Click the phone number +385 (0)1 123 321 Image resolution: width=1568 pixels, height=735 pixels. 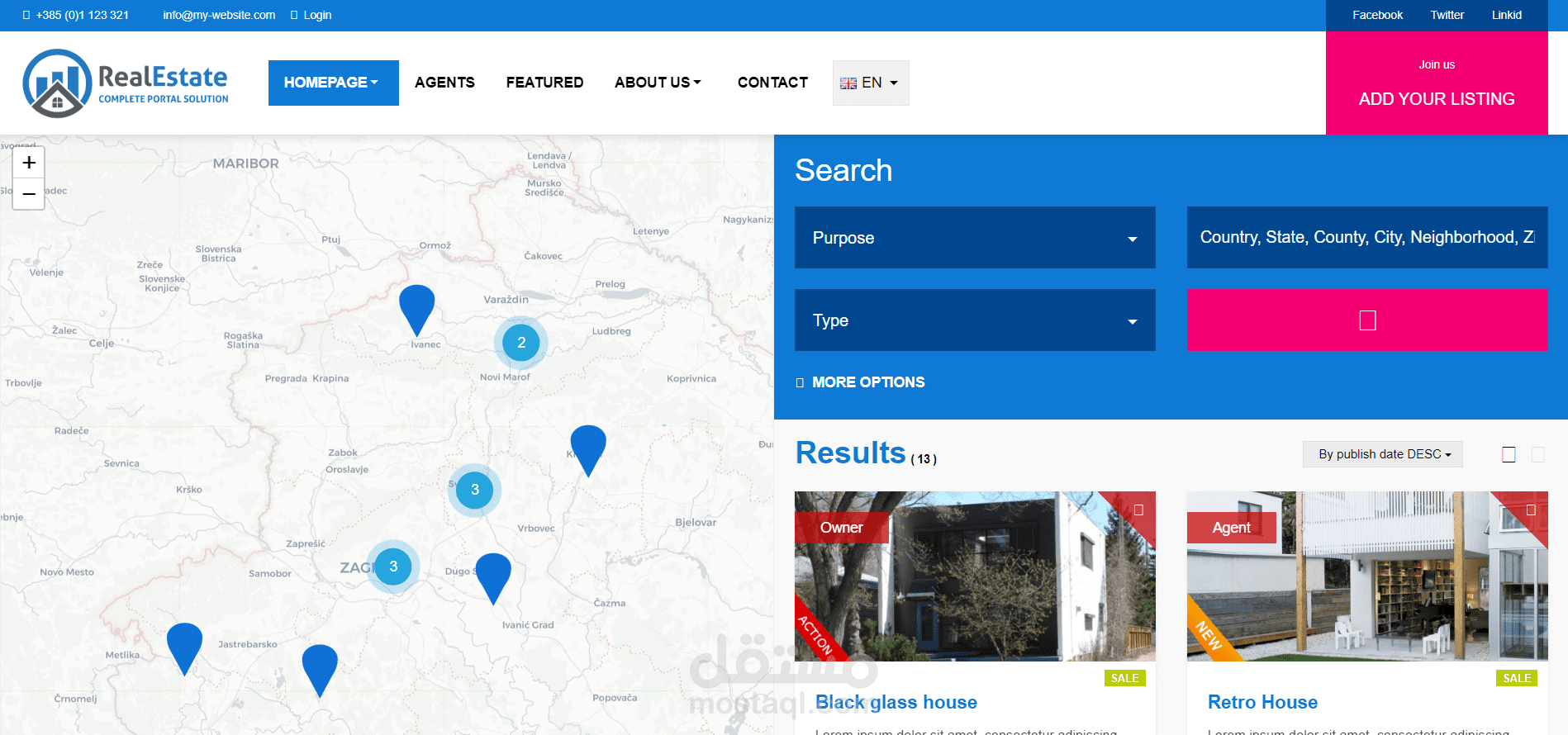coord(83,15)
